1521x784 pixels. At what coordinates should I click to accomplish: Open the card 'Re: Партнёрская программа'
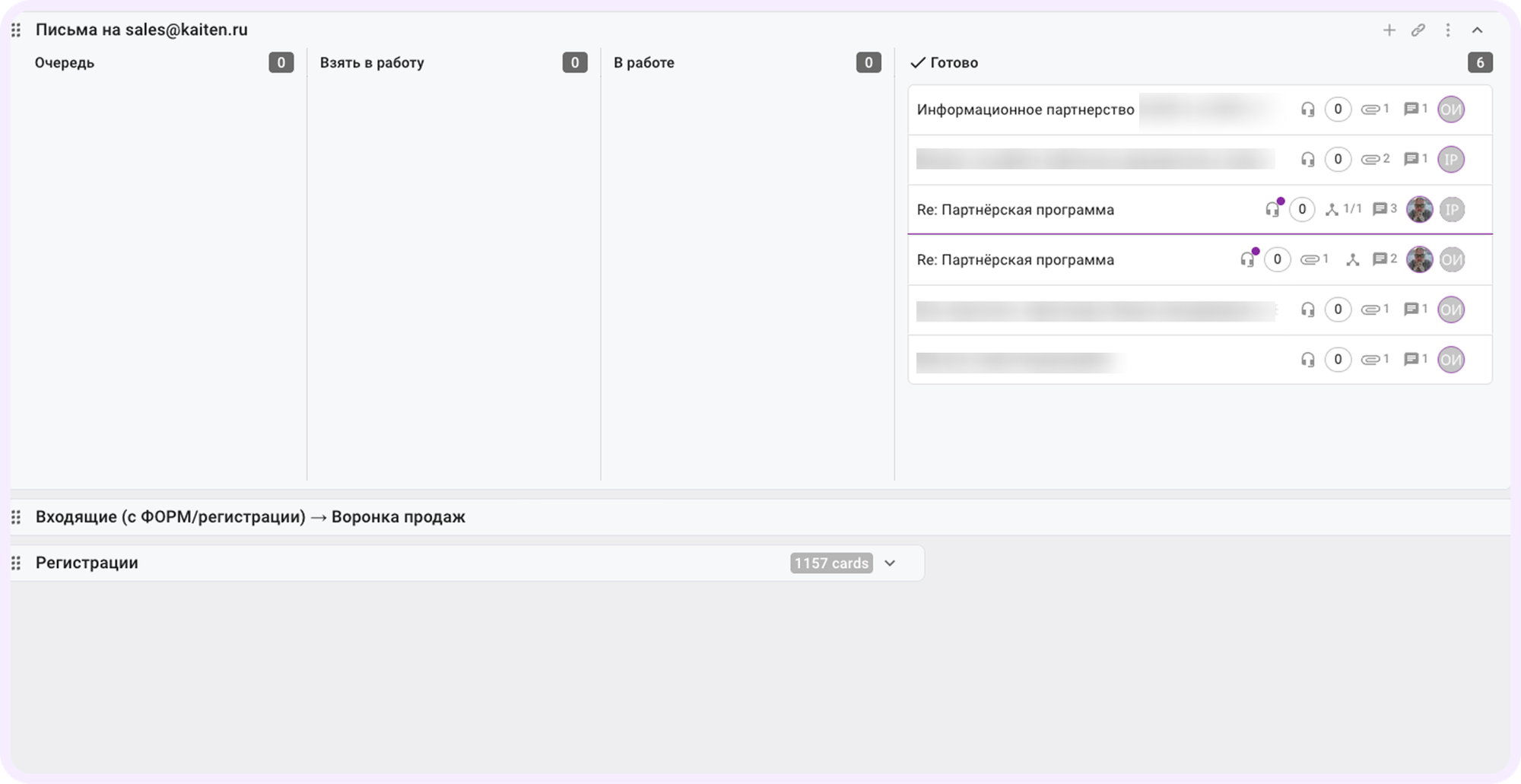pos(1015,209)
